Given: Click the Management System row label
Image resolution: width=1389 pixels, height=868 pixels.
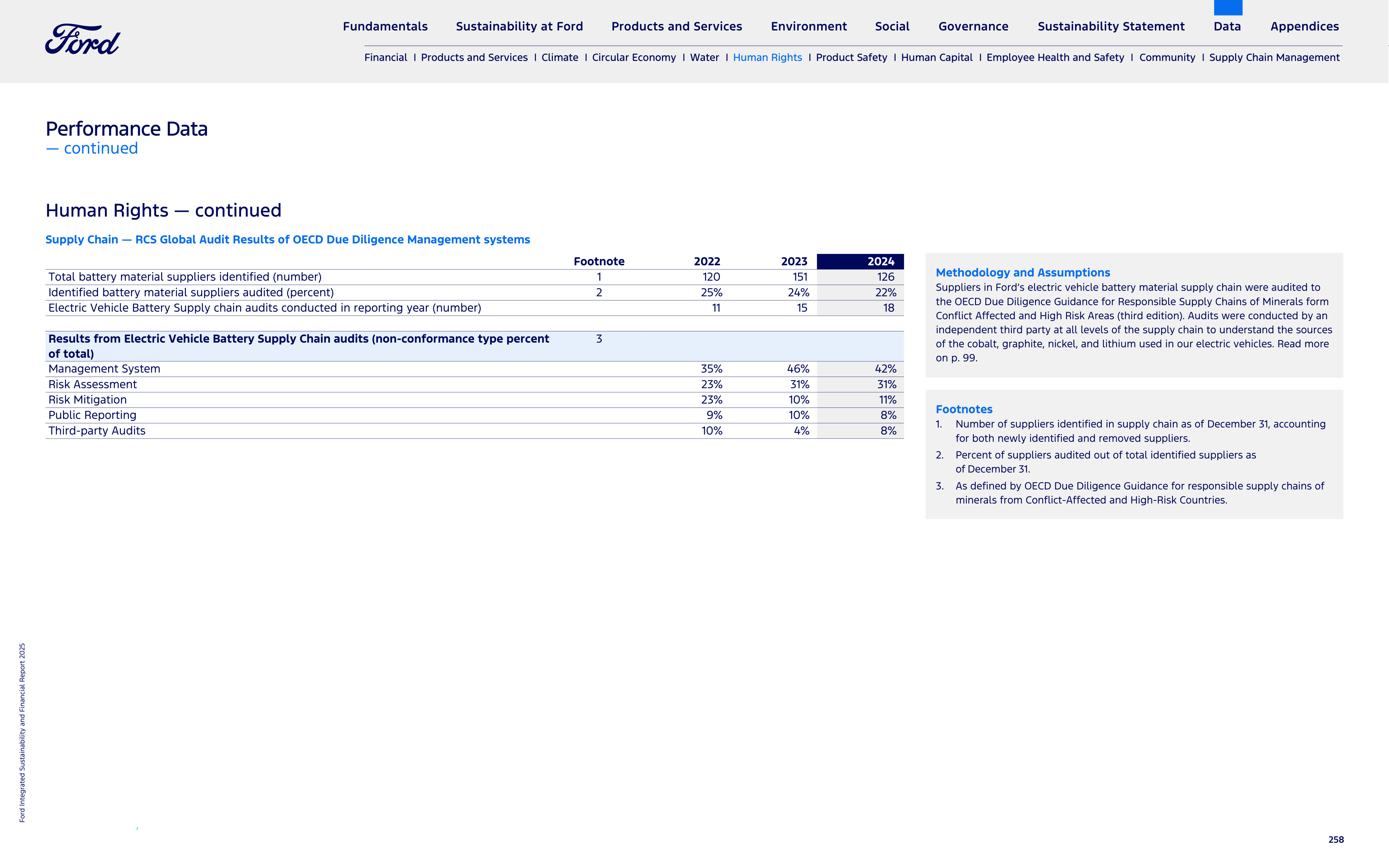Looking at the screenshot, I should pos(104,369).
